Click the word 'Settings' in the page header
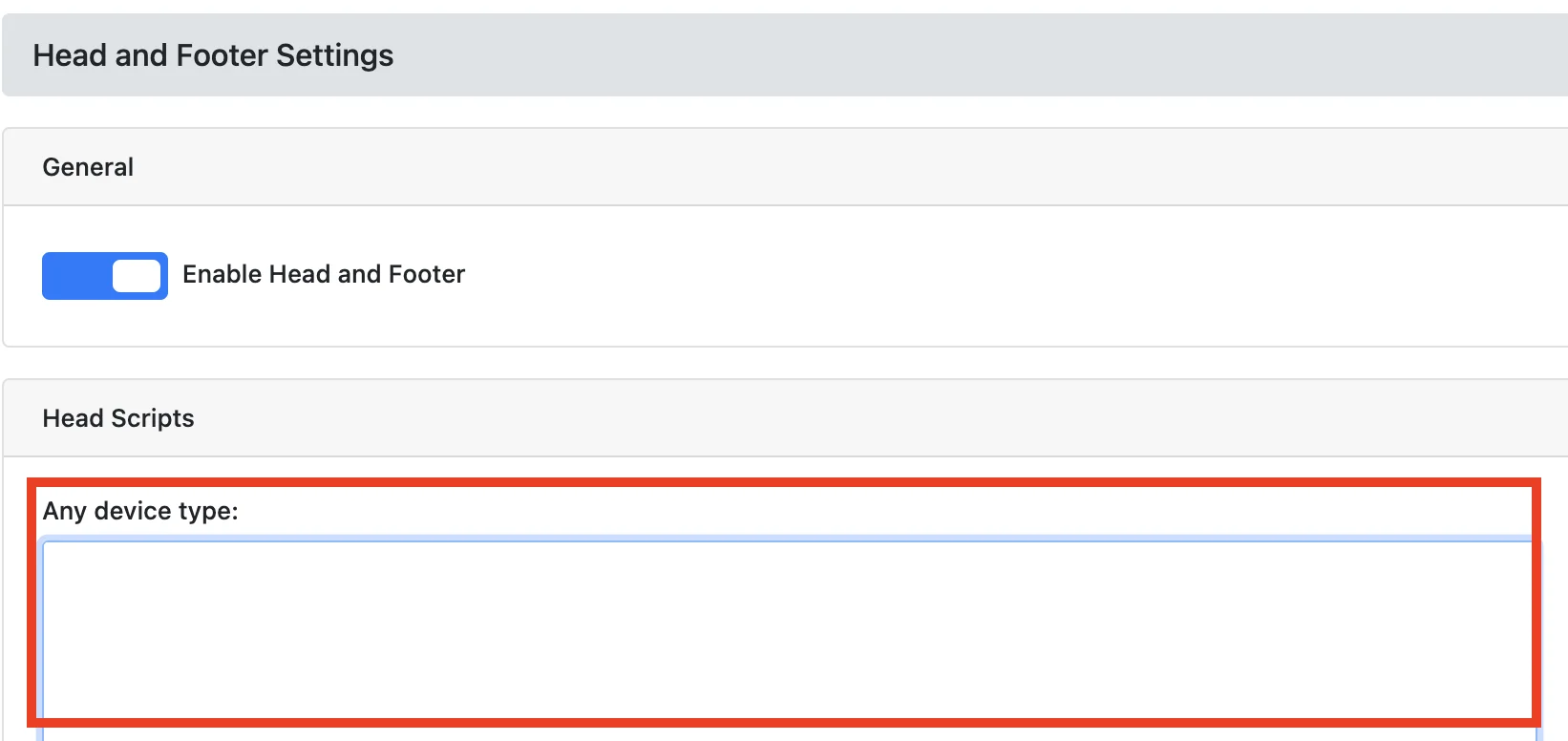This screenshot has height=741, width=1568. click(334, 55)
